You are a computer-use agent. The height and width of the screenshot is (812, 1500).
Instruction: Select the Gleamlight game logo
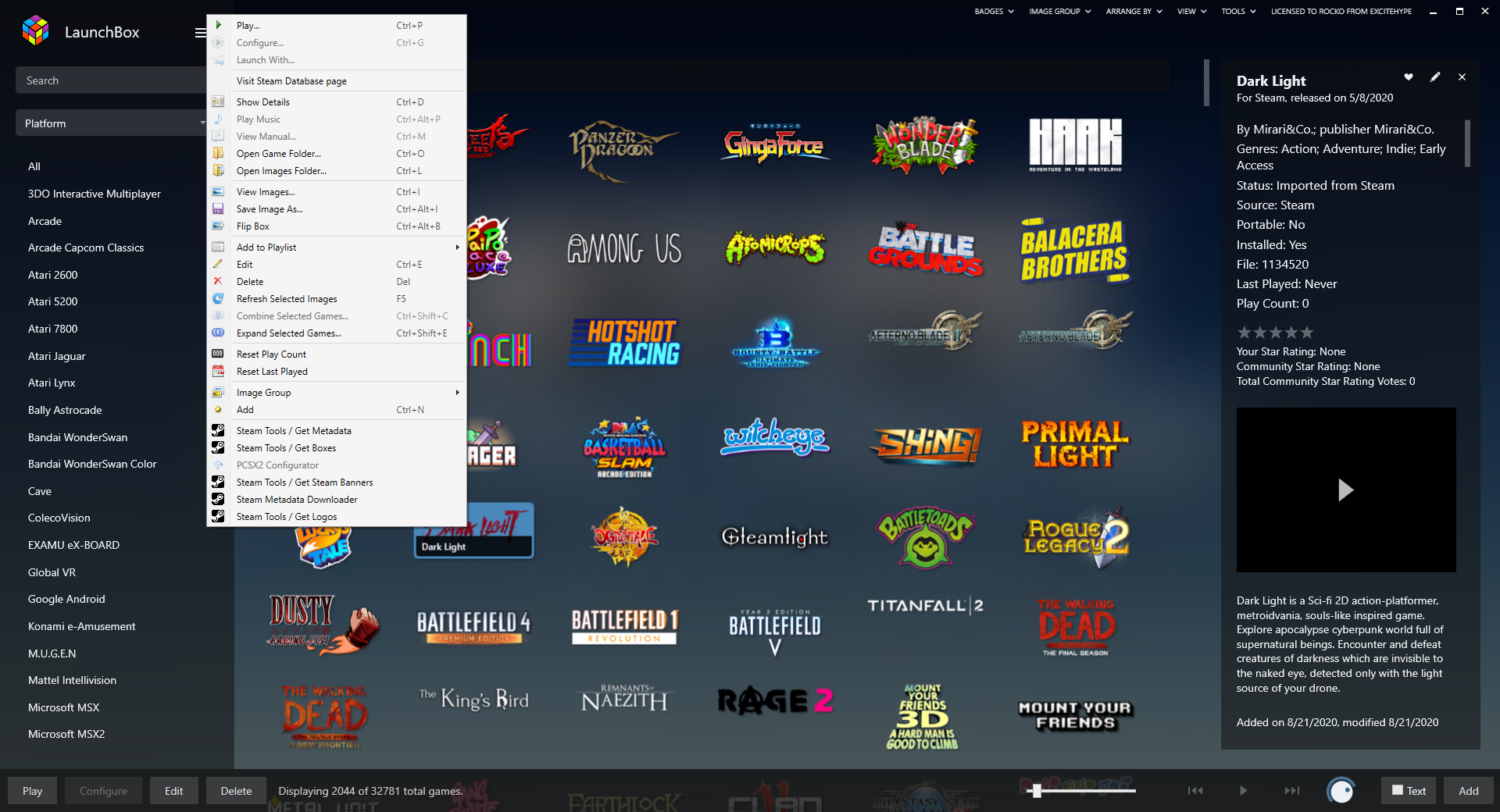[x=774, y=536]
